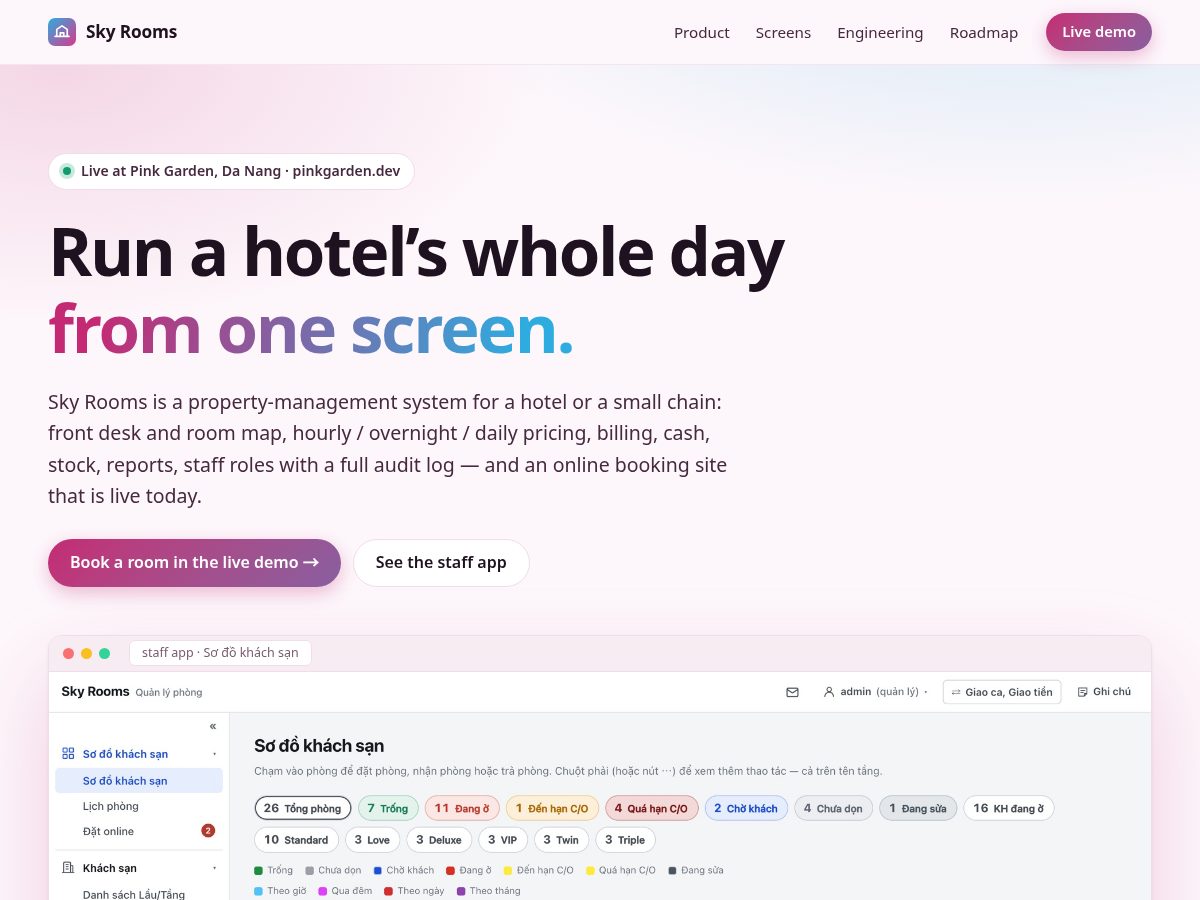Filter by 3 VIP room type
This screenshot has height=900, width=1200.
pos(502,840)
